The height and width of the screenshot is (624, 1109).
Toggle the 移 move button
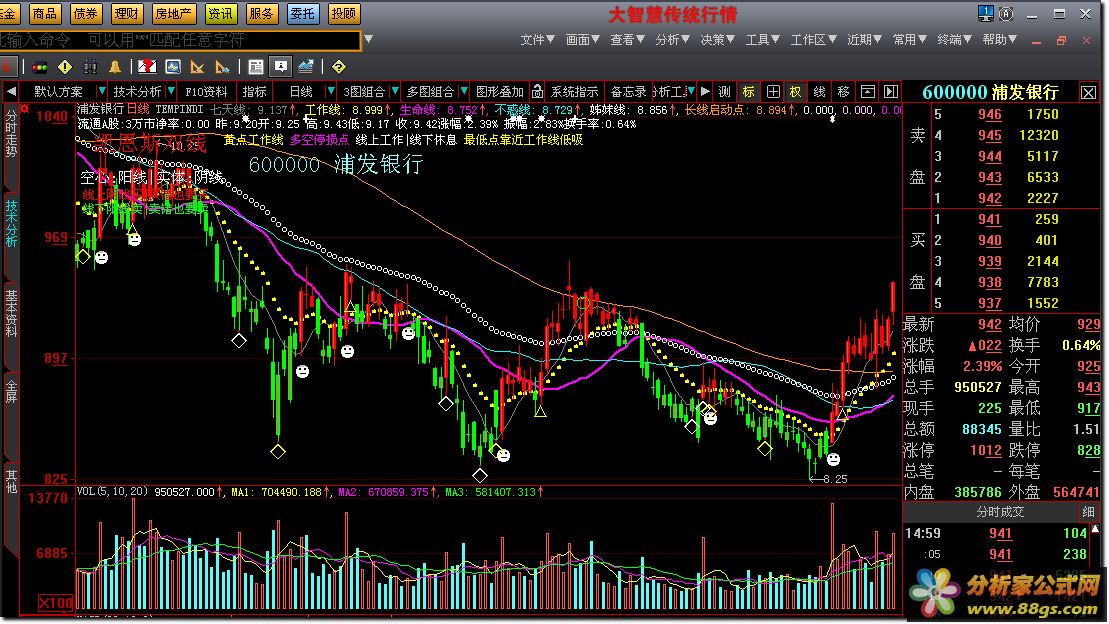tap(843, 92)
